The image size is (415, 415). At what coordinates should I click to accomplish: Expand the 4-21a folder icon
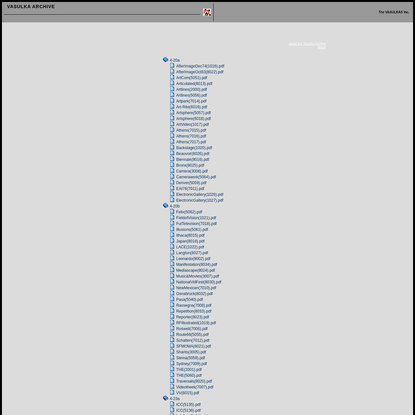(165, 398)
